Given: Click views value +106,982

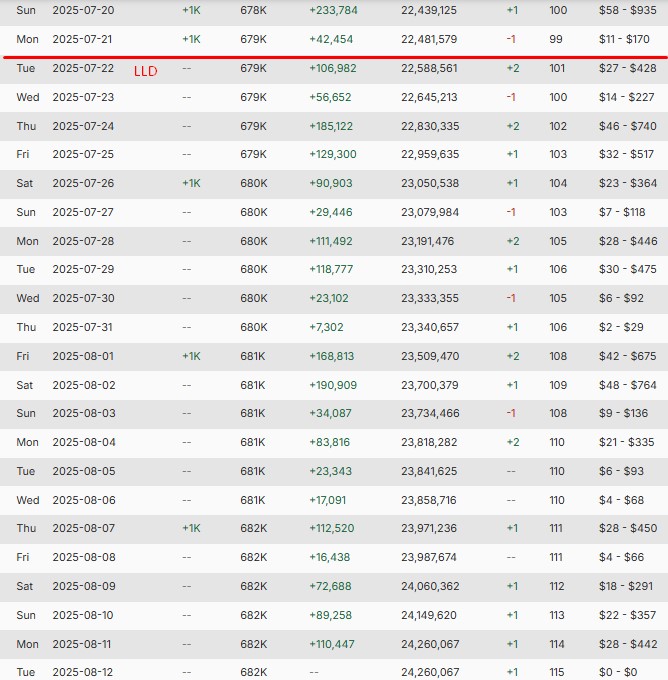Looking at the screenshot, I should click(333, 68).
